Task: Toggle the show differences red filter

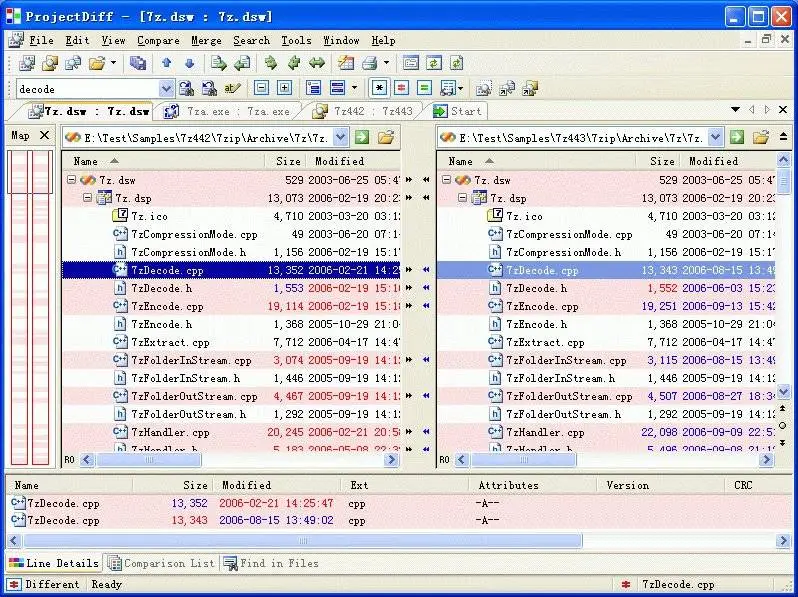Action: pyautogui.click(x=402, y=89)
